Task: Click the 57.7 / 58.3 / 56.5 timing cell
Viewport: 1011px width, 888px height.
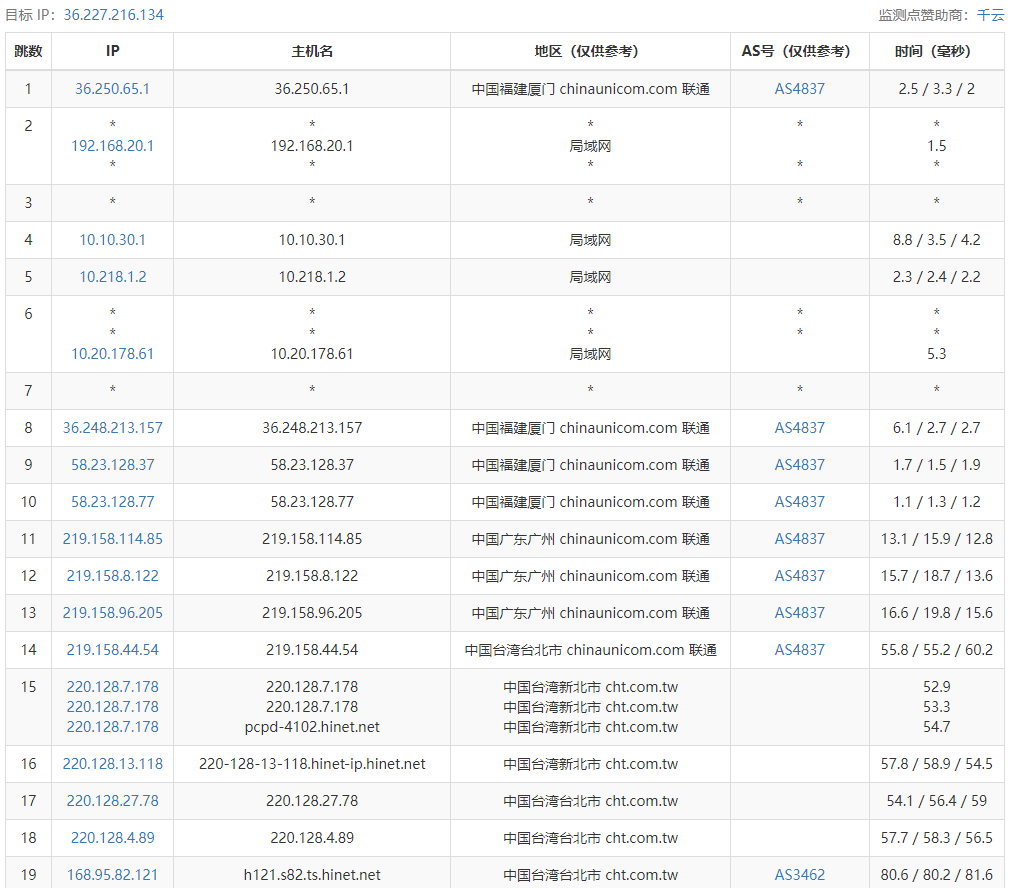Action: (937, 838)
